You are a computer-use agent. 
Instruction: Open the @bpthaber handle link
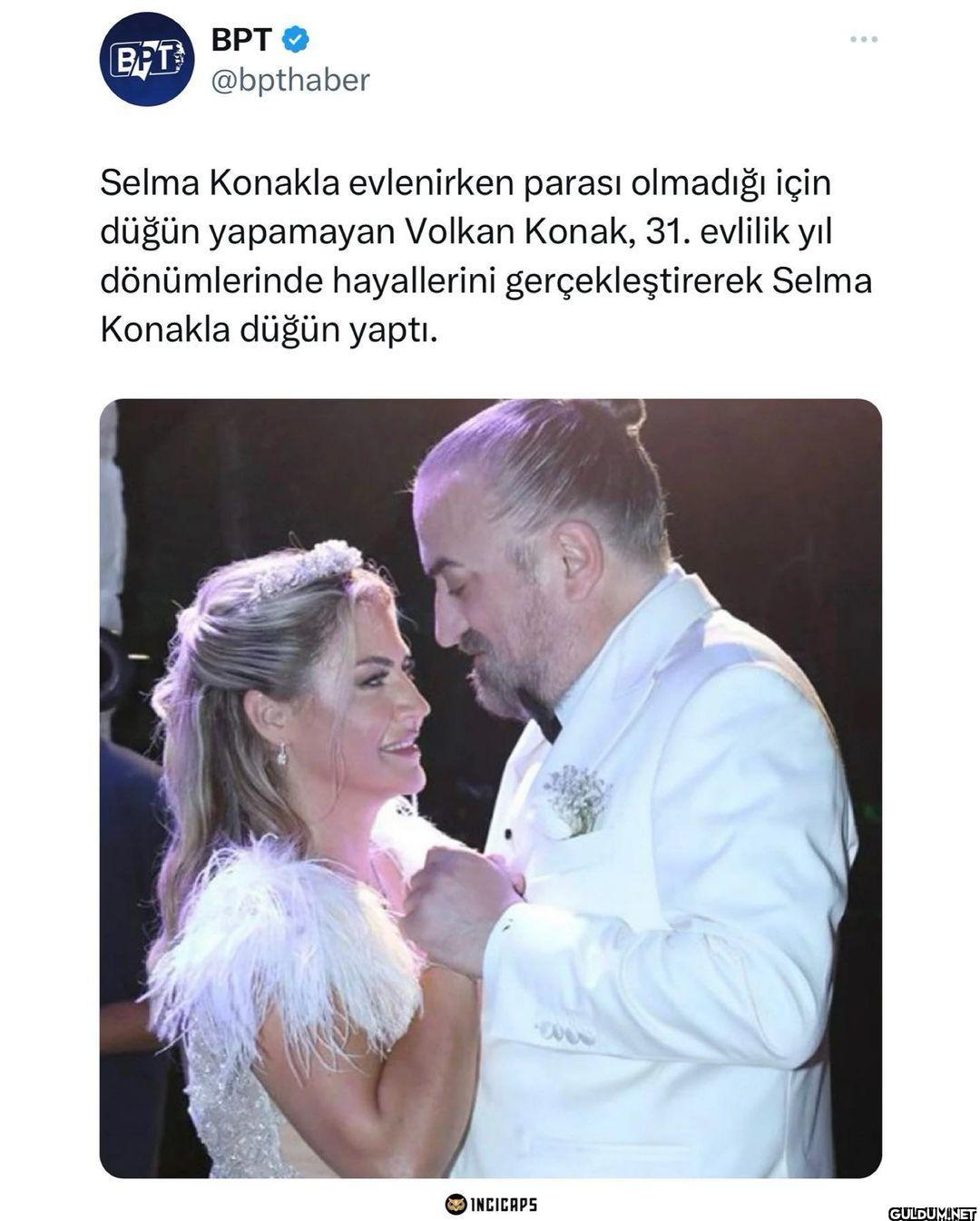(x=290, y=81)
